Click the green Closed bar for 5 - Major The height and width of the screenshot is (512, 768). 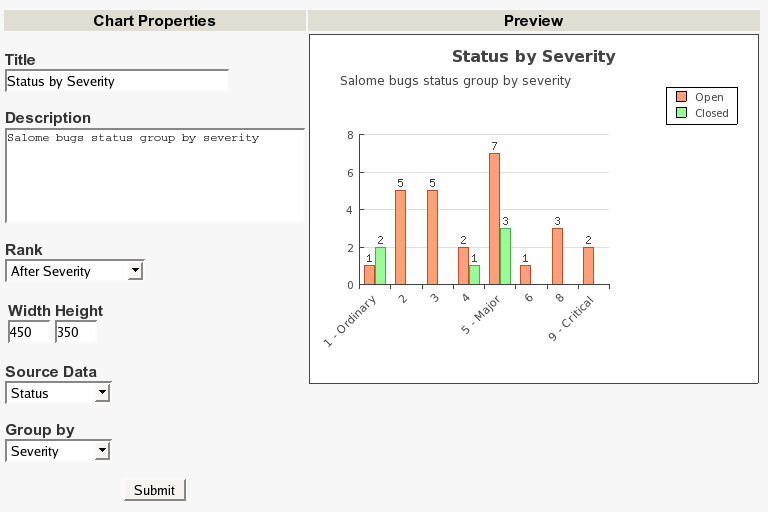(x=505, y=256)
